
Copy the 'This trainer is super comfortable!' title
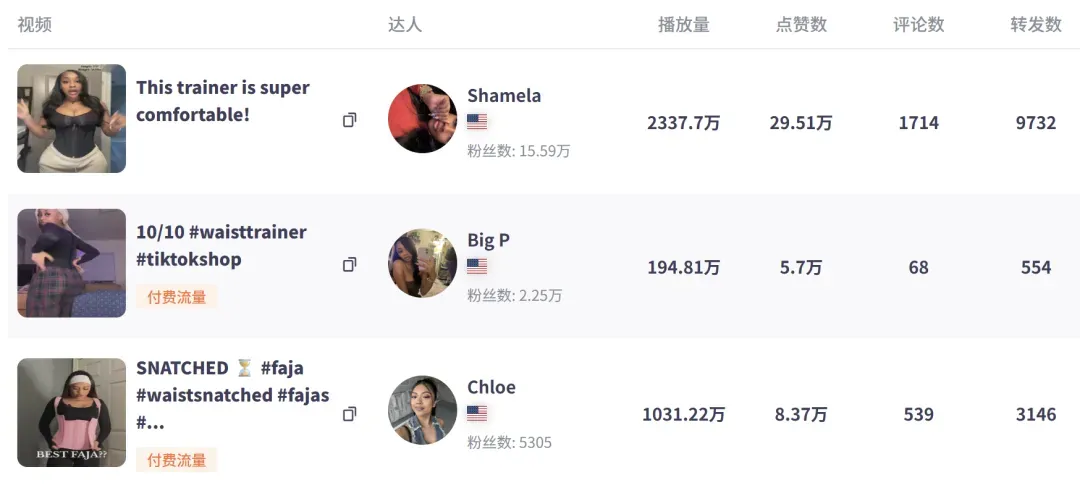(x=349, y=120)
